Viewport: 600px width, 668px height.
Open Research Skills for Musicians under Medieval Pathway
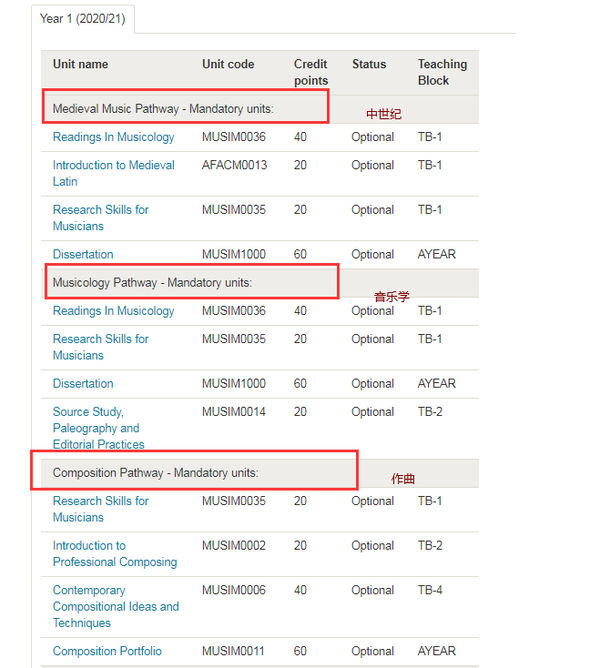101,218
